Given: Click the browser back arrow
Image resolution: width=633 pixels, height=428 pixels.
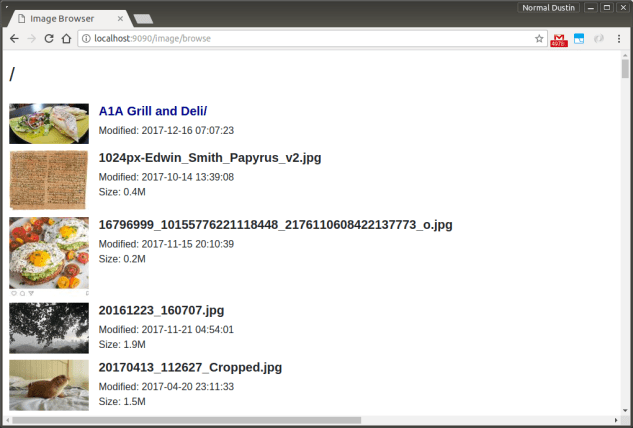Looking at the screenshot, I should click(x=14, y=38).
